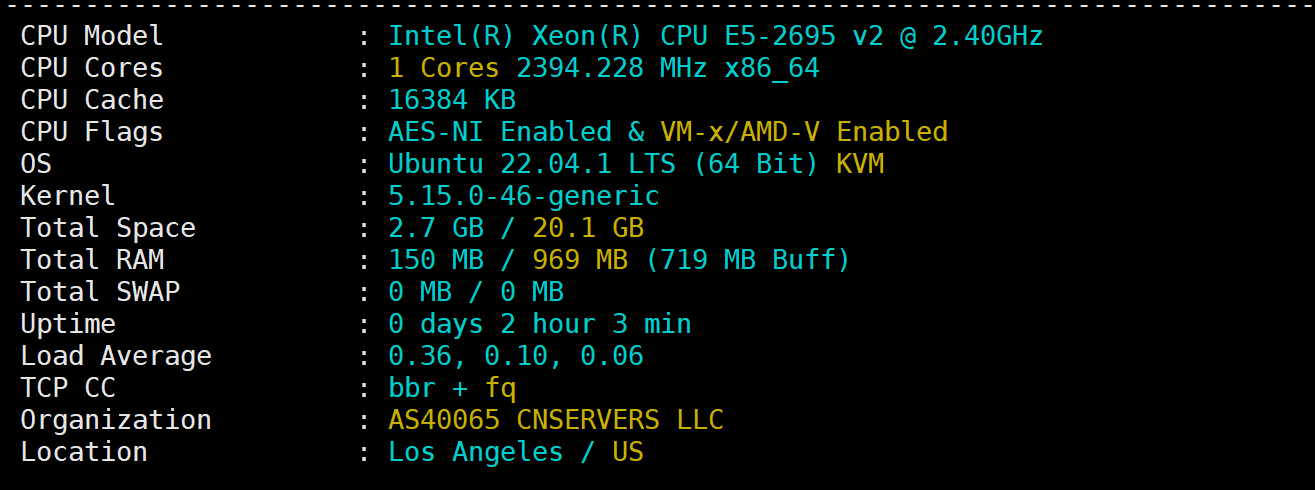Click the KVM virtualization text

860,164
